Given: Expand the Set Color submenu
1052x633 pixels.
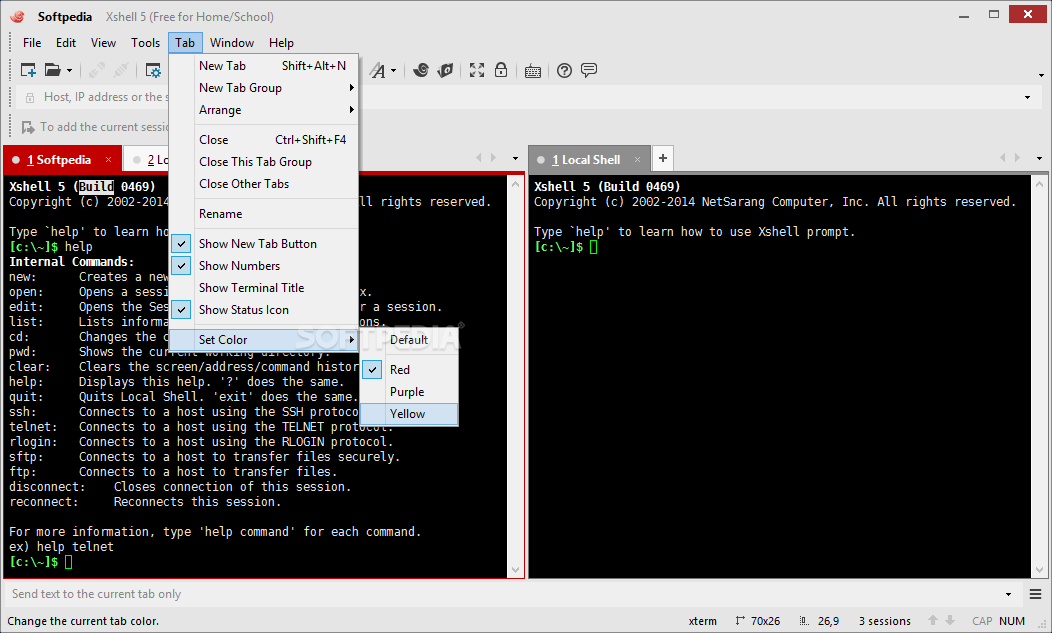Looking at the screenshot, I should click(264, 340).
